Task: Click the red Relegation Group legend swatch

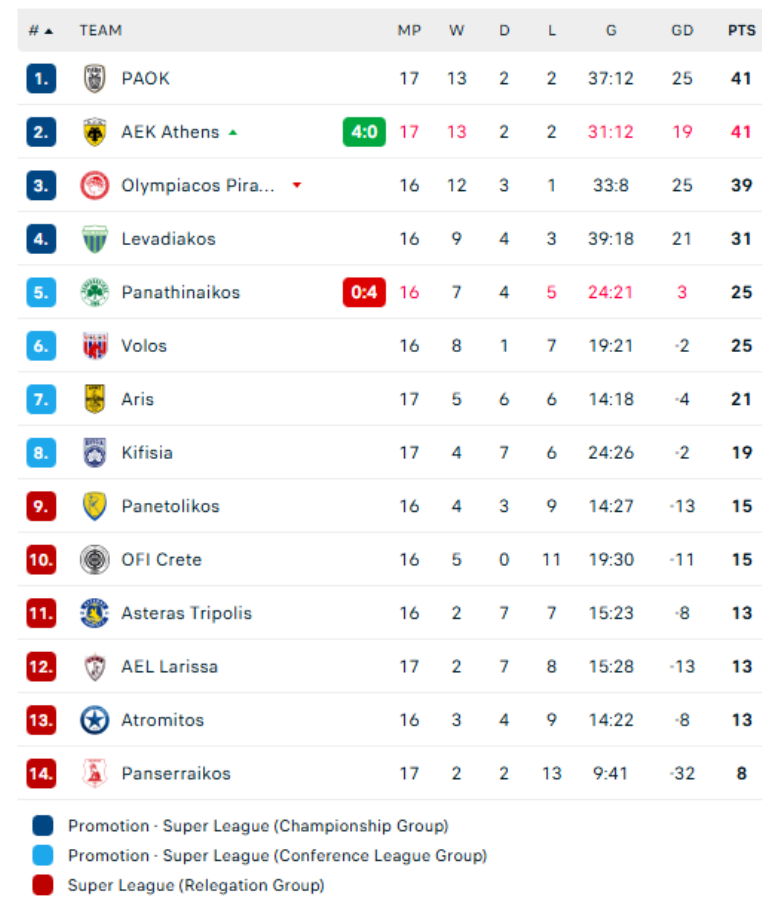Action: (43, 885)
